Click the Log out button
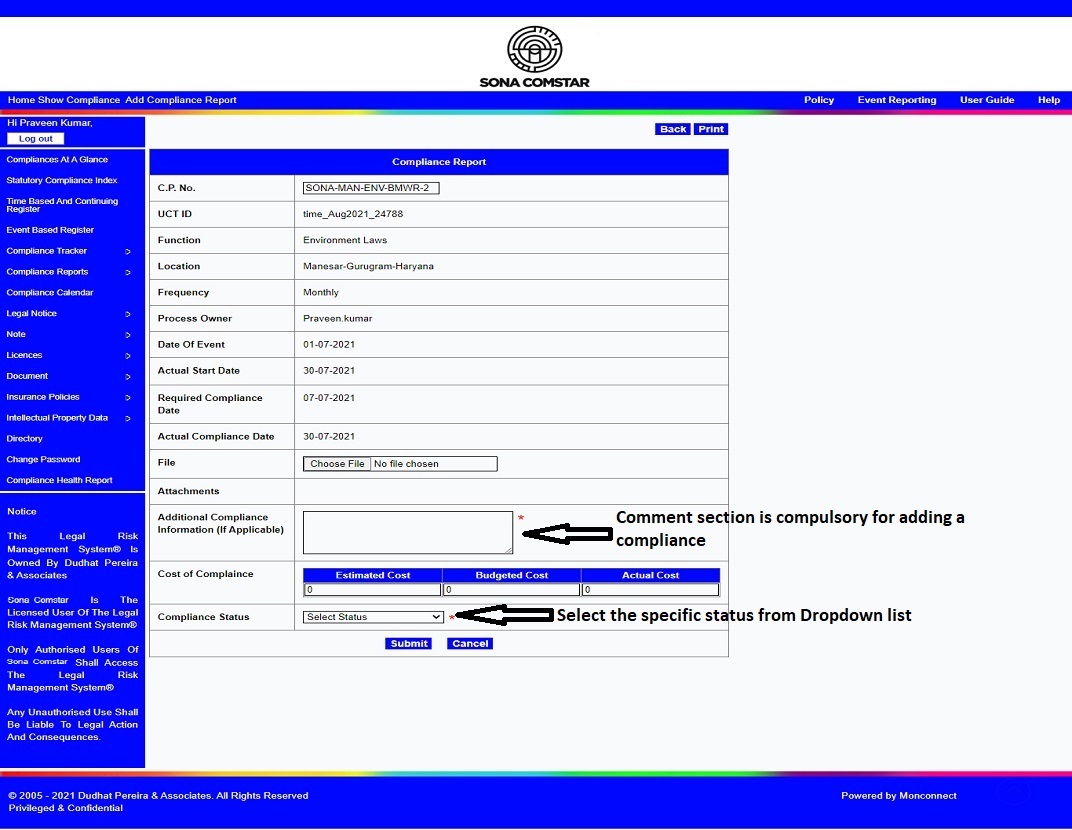The width and height of the screenshot is (1072, 830). click(36, 139)
